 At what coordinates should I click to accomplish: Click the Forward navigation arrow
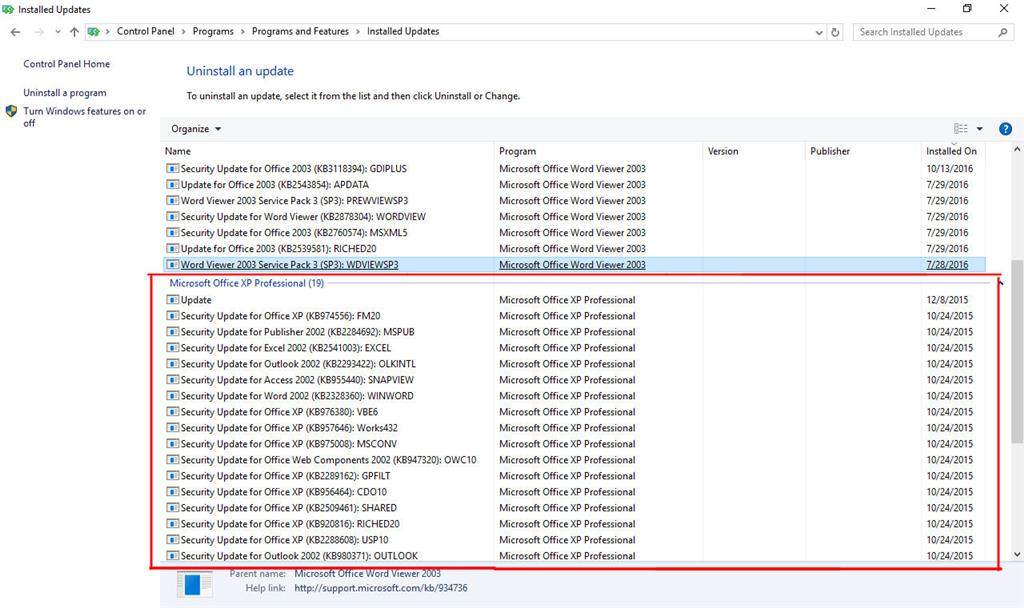pyautogui.click(x=39, y=32)
